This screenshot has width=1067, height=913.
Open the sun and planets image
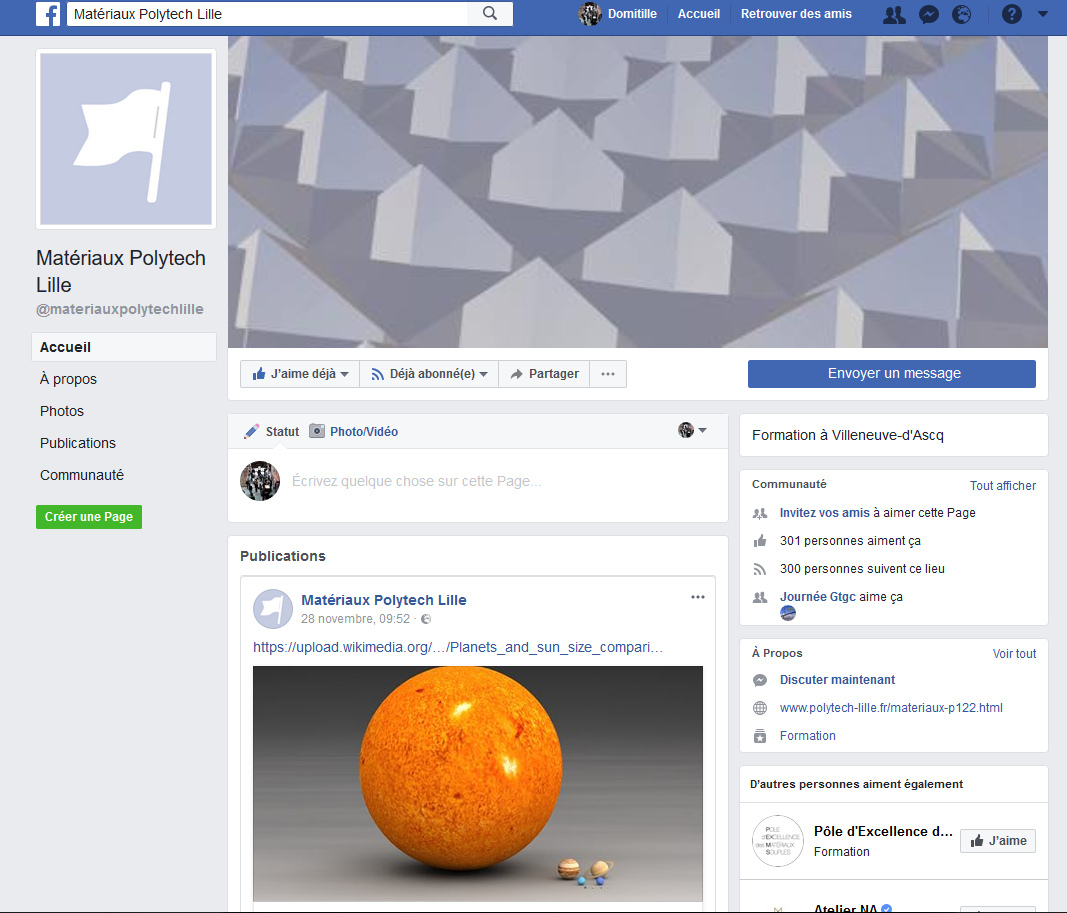(x=478, y=784)
